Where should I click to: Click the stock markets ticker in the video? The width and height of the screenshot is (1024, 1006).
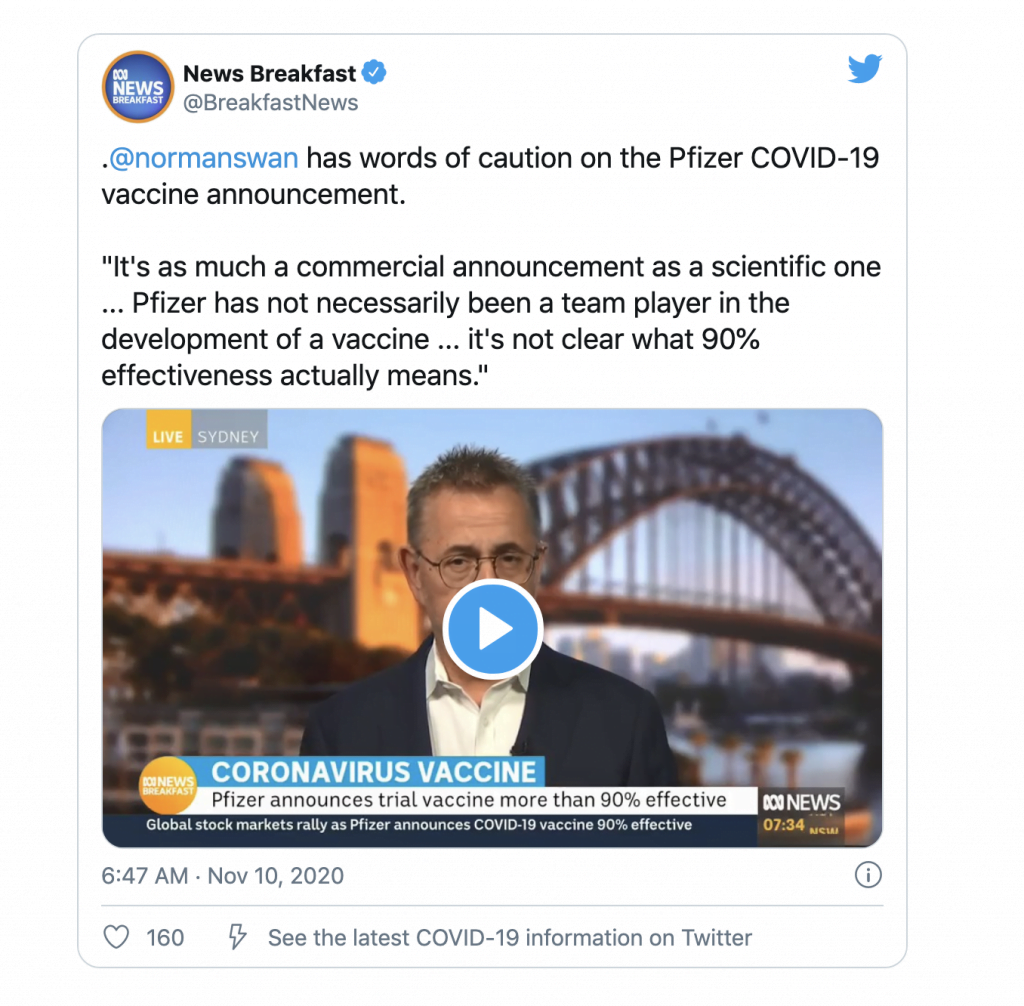pos(419,824)
